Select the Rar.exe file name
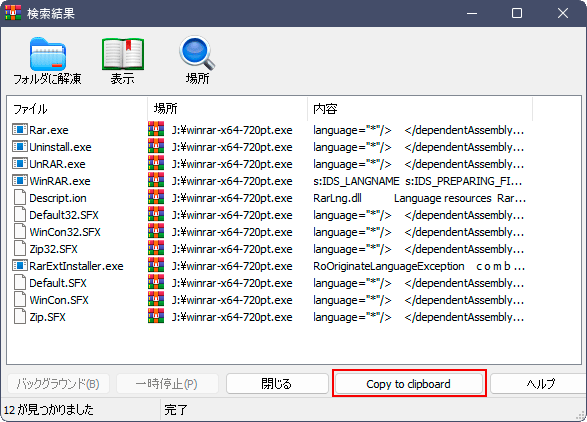 [x=49, y=130]
